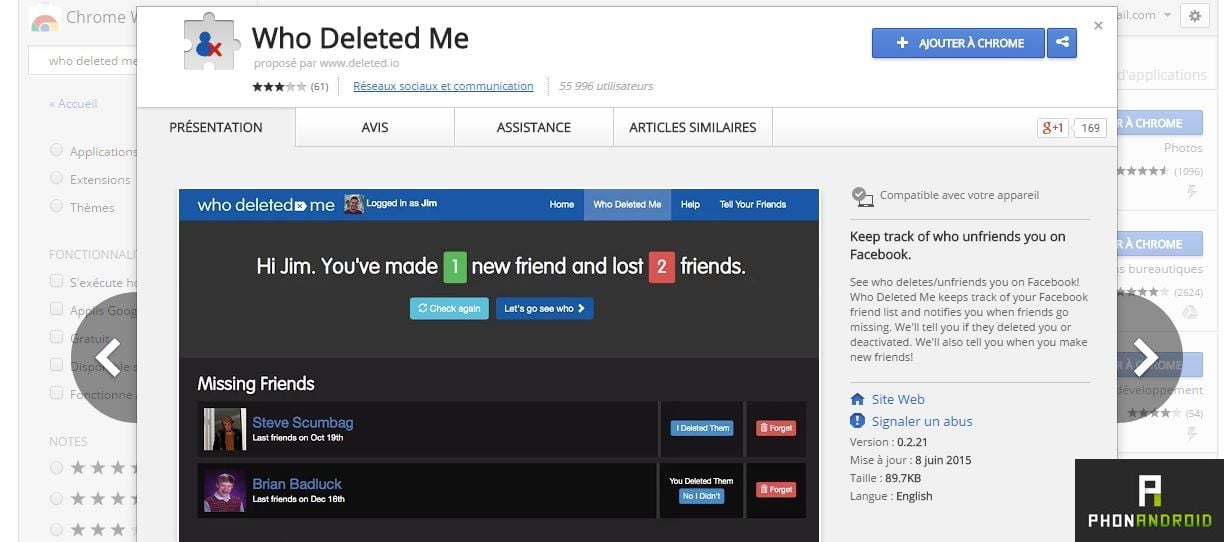The width and height of the screenshot is (1224, 542).
Task: Click the share icon button
Action: coord(1062,43)
